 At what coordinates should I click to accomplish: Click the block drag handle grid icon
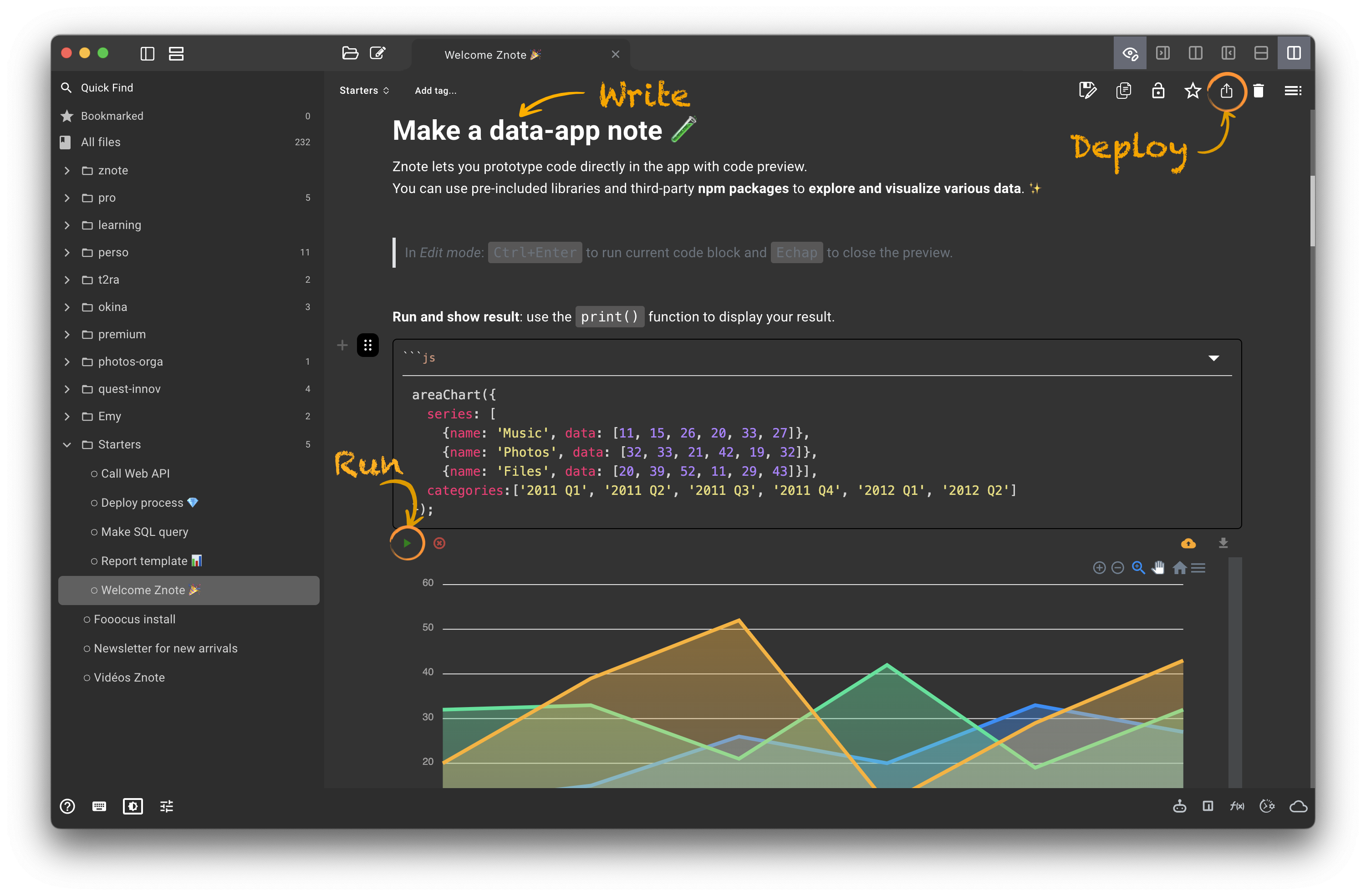coord(368,346)
